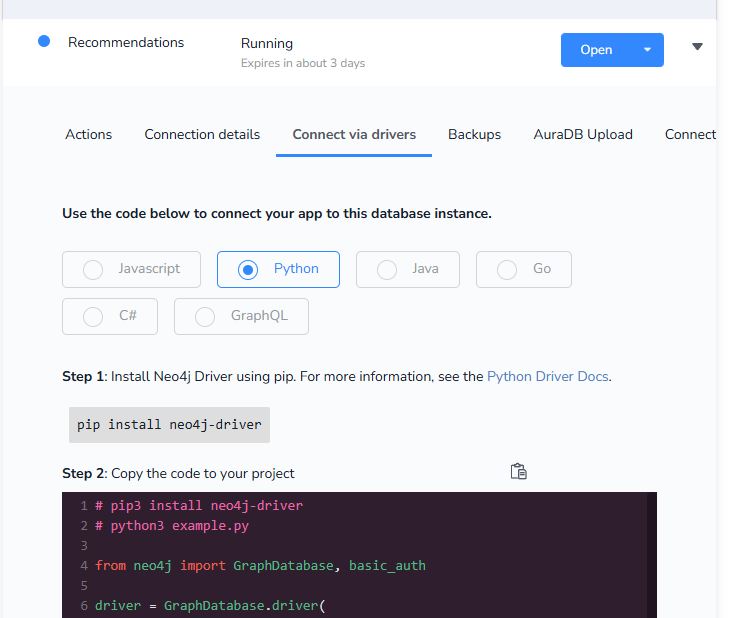Open the Recommendations database
The image size is (738, 618).
597,49
